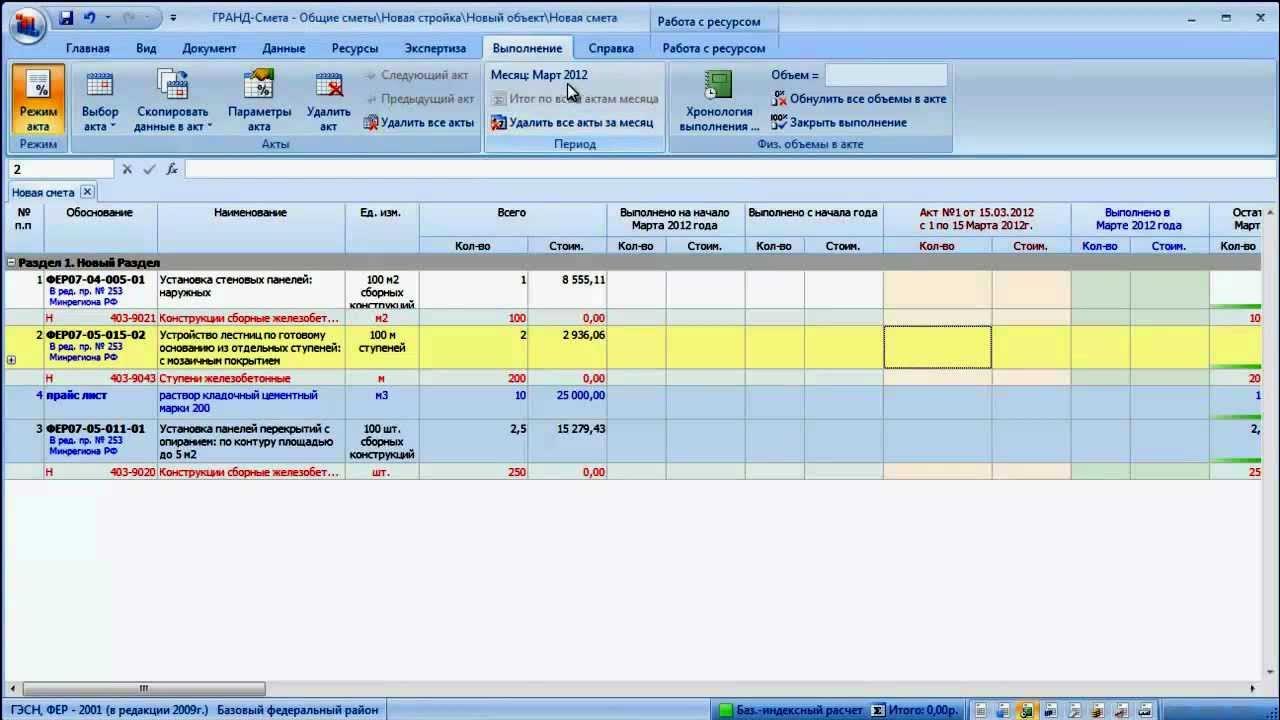Click the Redo arrow in quick access toolbar
The width and height of the screenshot is (1280, 720).
click(129, 18)
